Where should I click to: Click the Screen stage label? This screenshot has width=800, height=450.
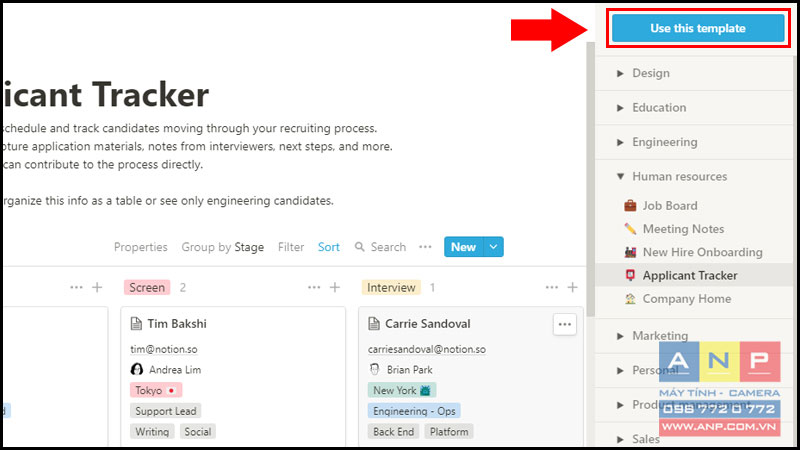pyautogui.click(x=147, y=288)
